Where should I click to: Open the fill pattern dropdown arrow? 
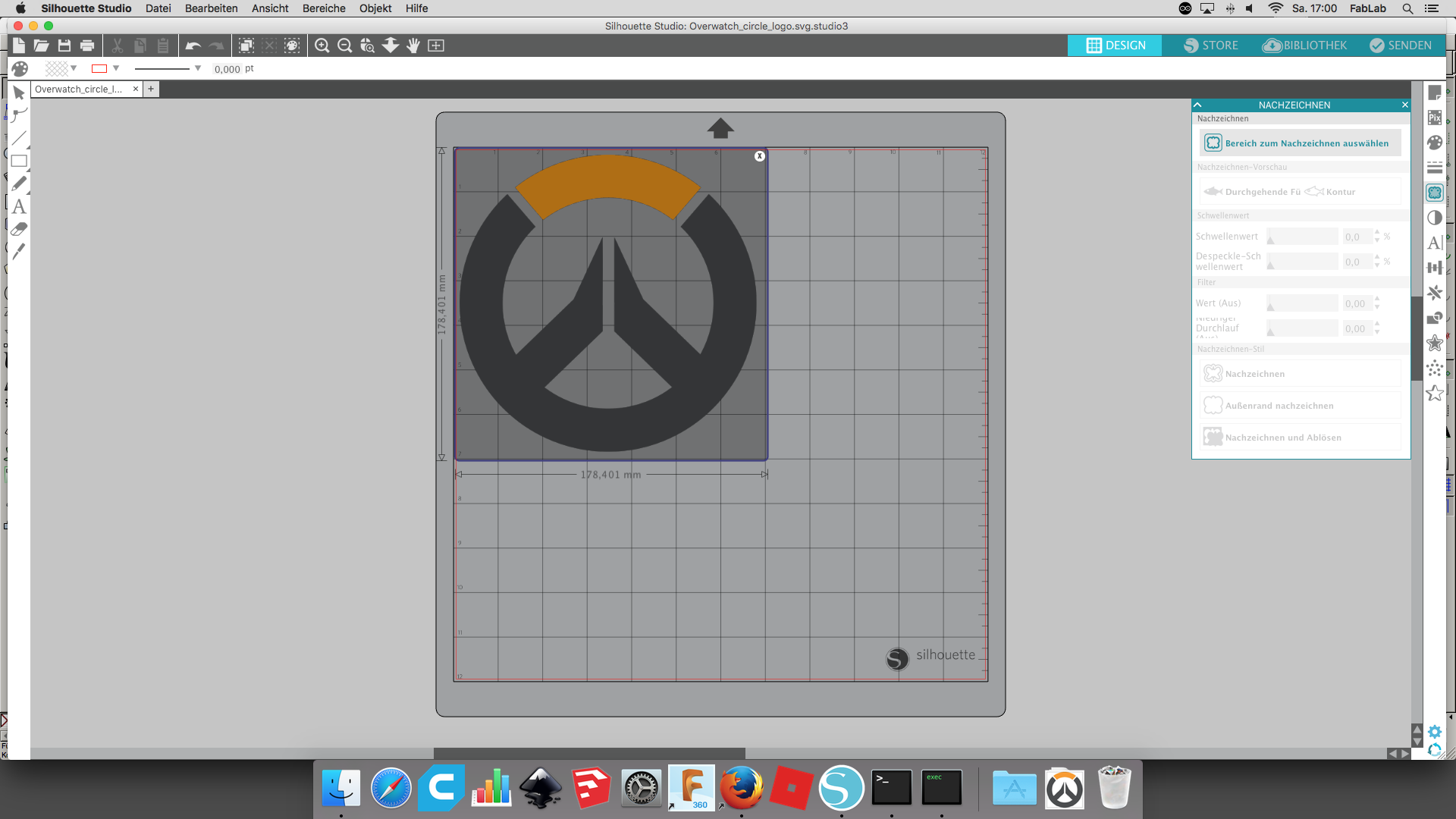pyautogui.click(x=74, y=68)
